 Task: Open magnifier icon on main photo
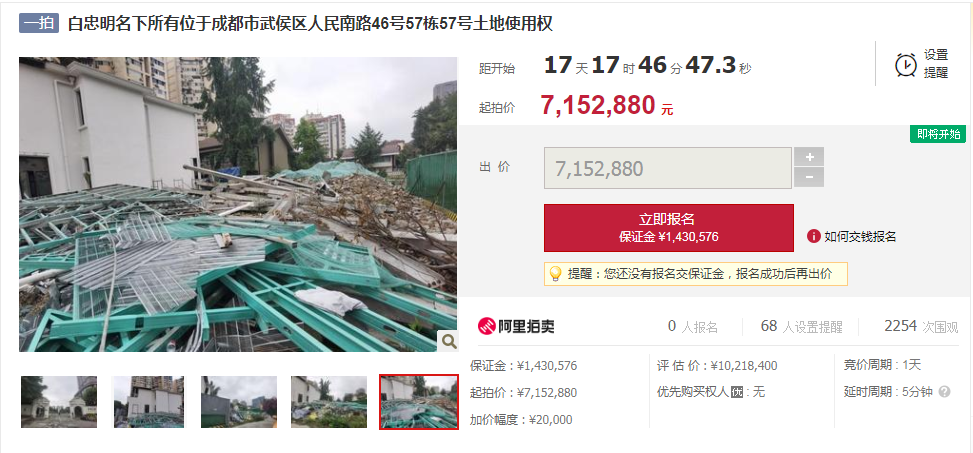(447, 341)
